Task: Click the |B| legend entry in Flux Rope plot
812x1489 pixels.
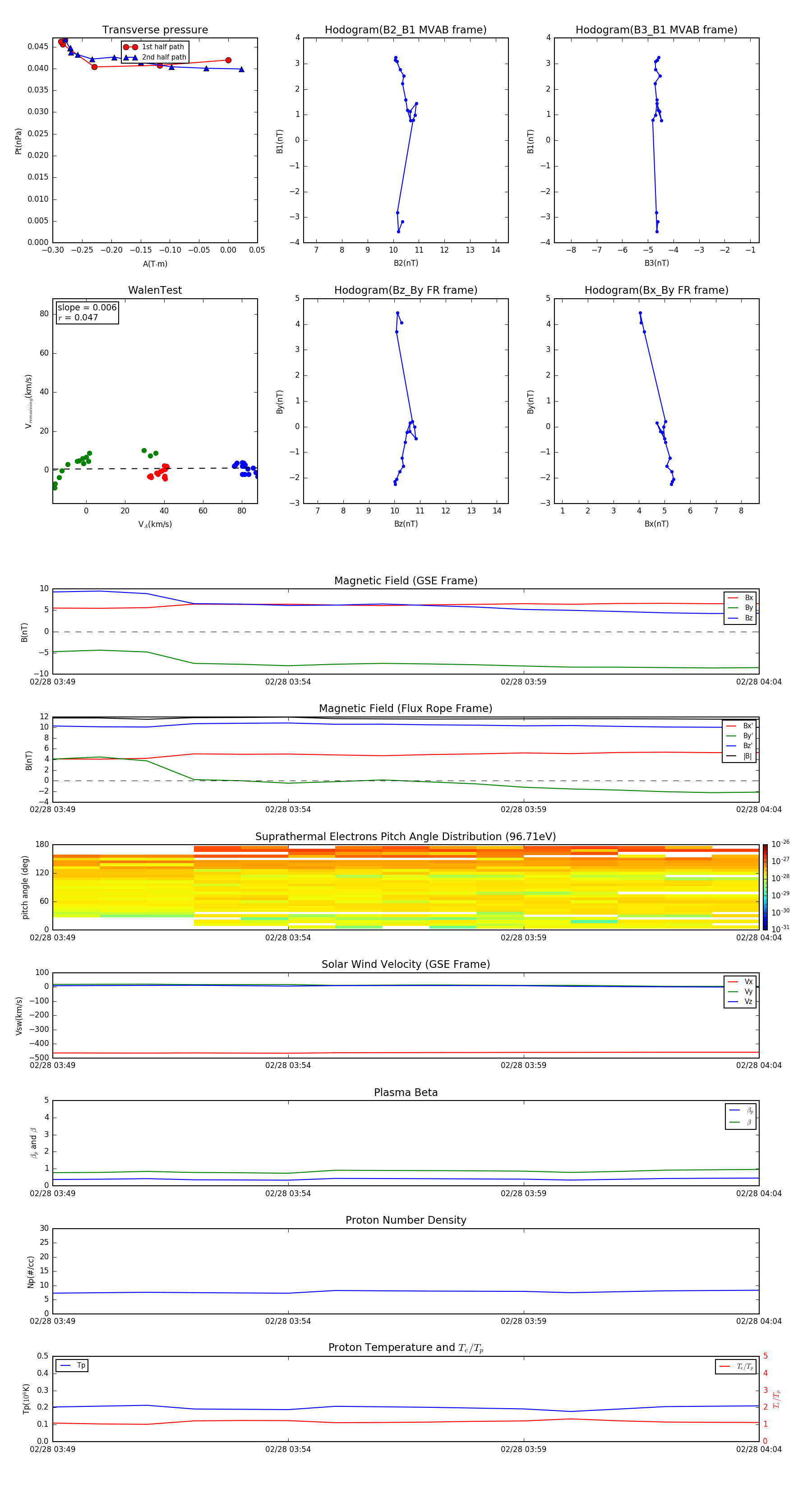Action: click(x=739, y=756)
